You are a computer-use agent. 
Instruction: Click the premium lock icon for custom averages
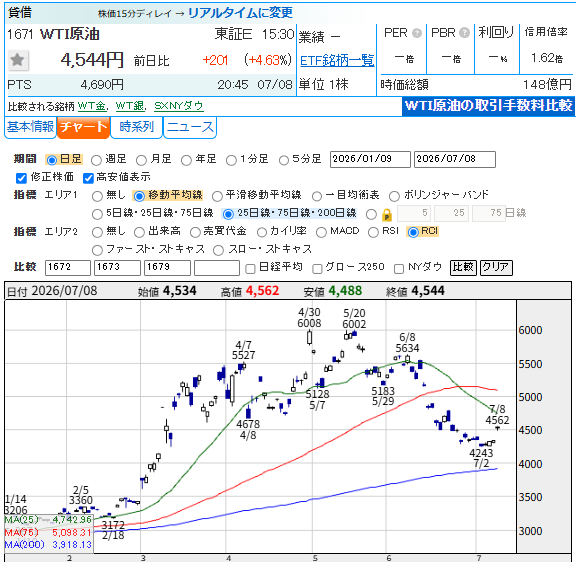387,215
